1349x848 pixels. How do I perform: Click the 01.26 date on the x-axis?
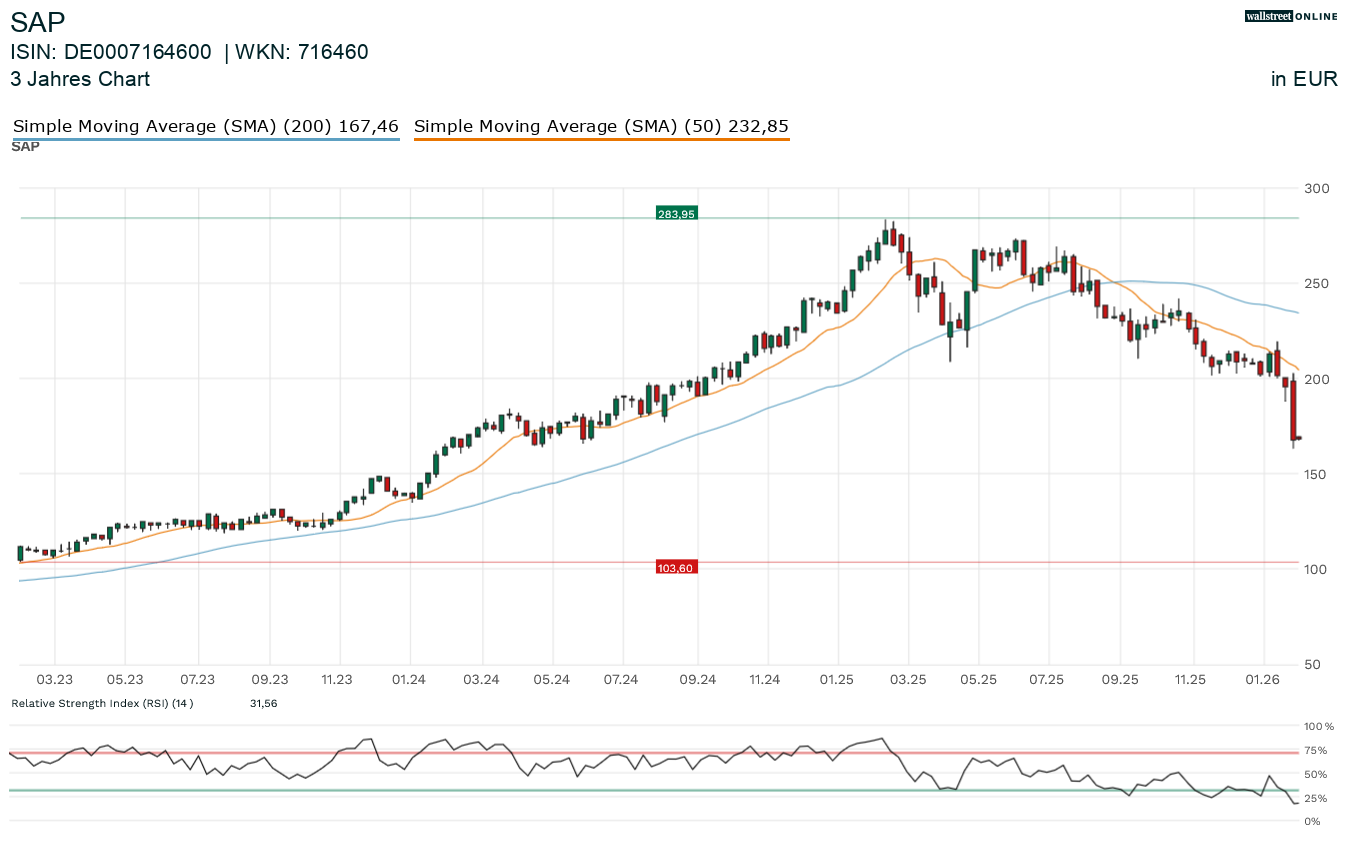pyautogui.click(x=1264, y=680)
